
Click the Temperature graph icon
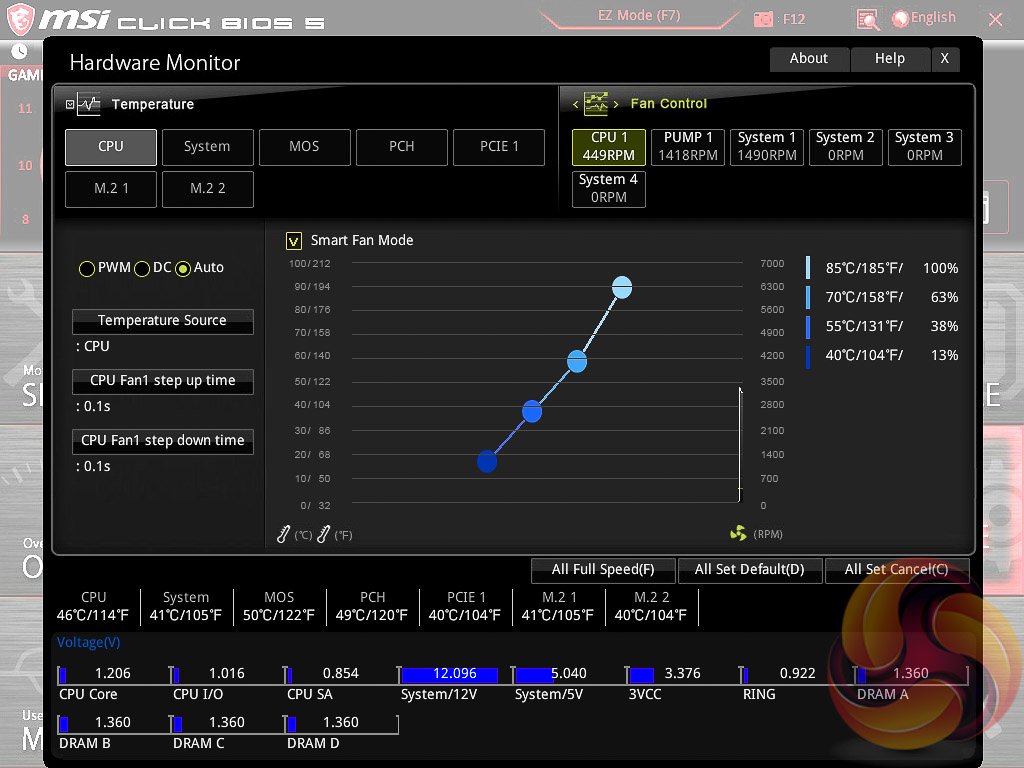pos(88,104)
